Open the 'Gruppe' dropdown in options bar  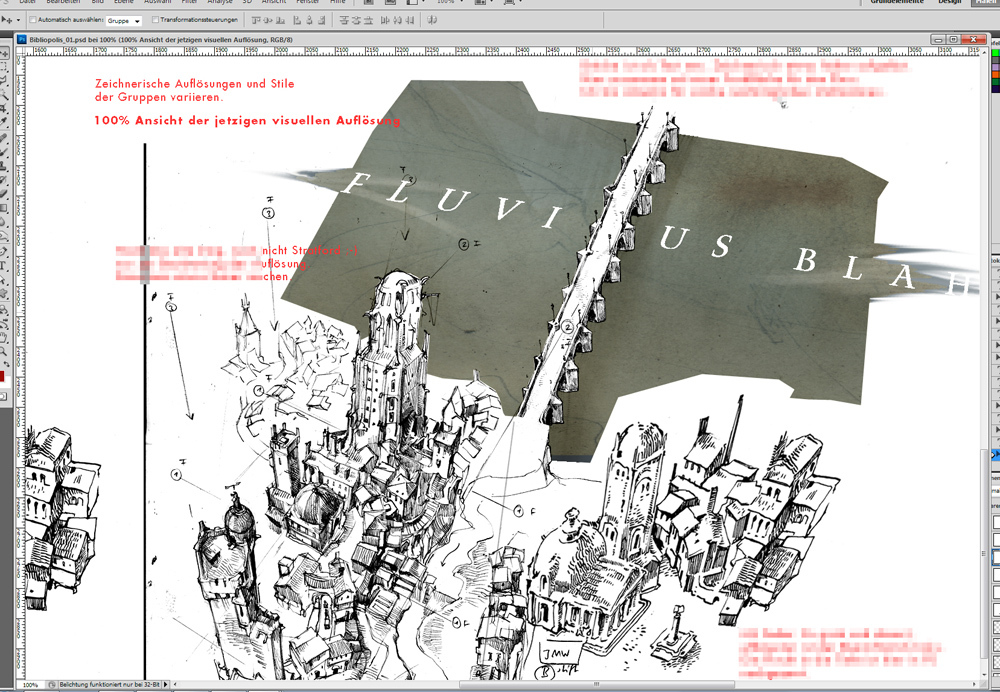(x=124, y=20)
